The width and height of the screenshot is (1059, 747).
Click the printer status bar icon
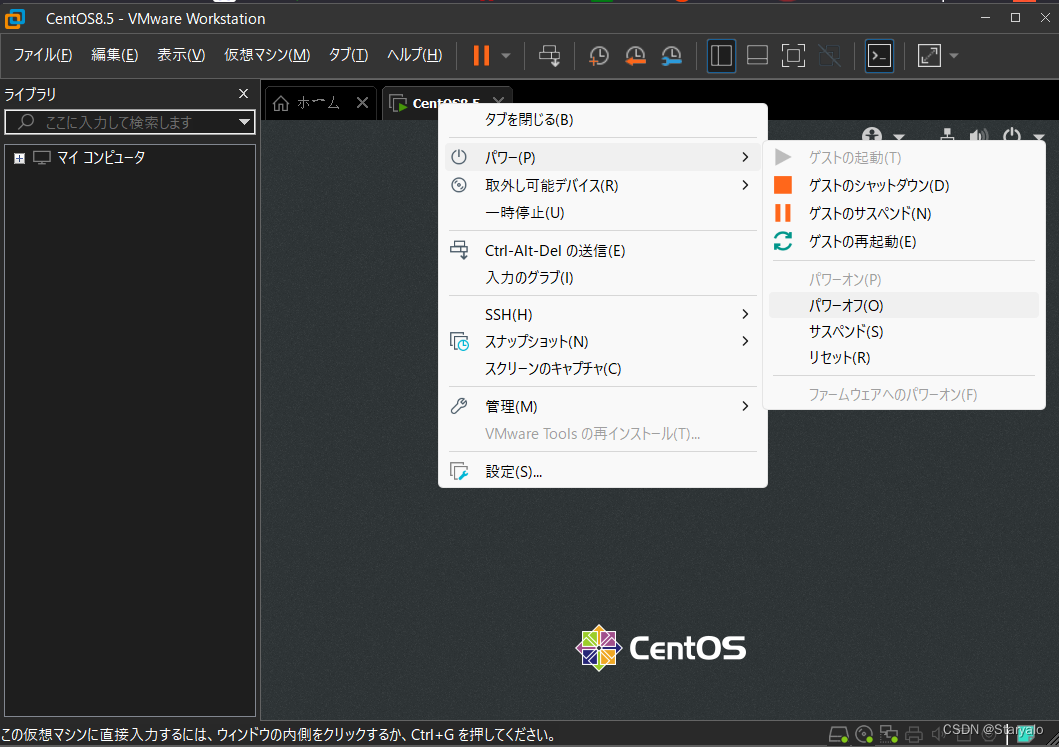click(x=914, y=735)
